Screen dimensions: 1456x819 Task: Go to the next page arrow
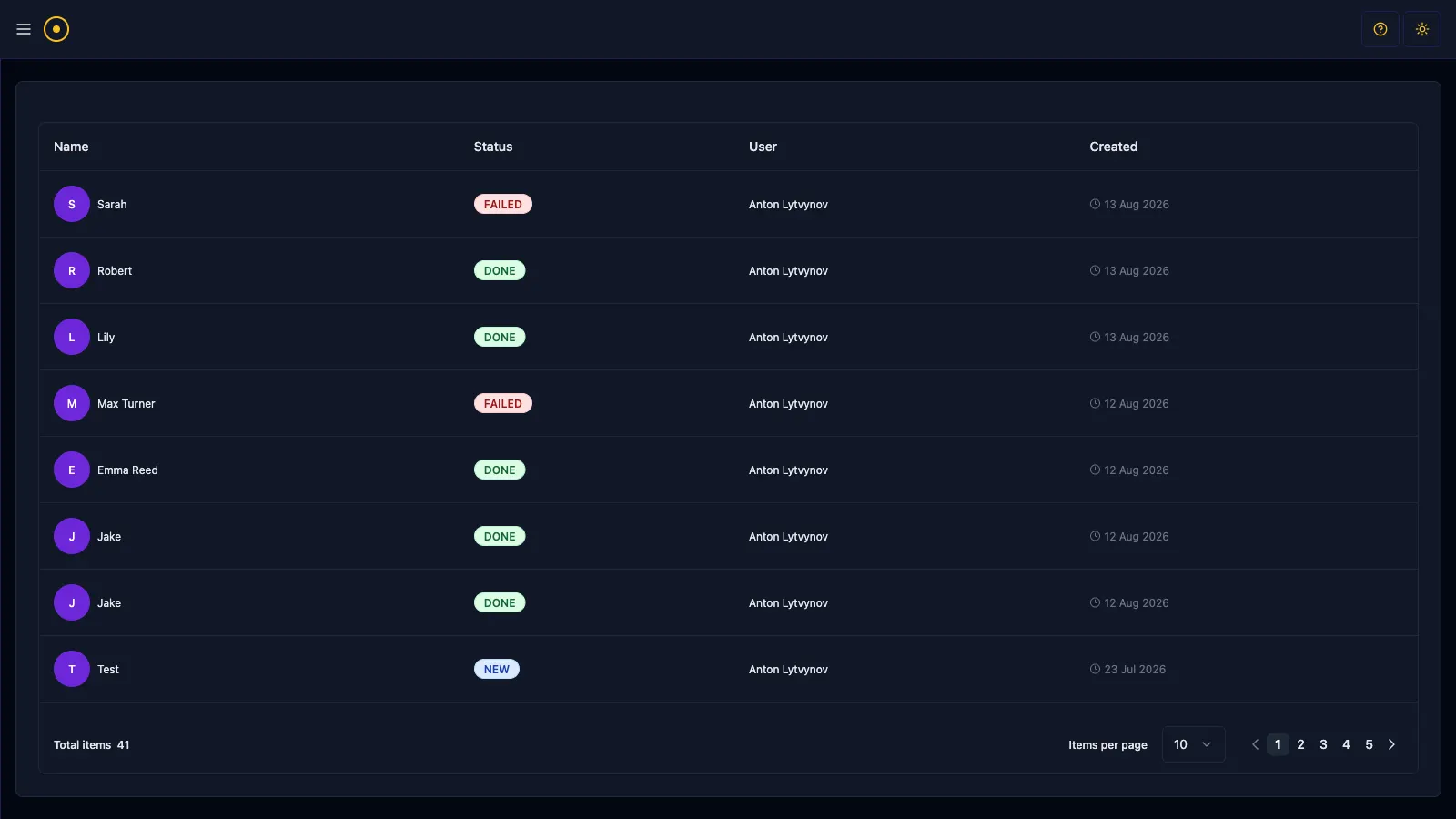[1391, 744]
